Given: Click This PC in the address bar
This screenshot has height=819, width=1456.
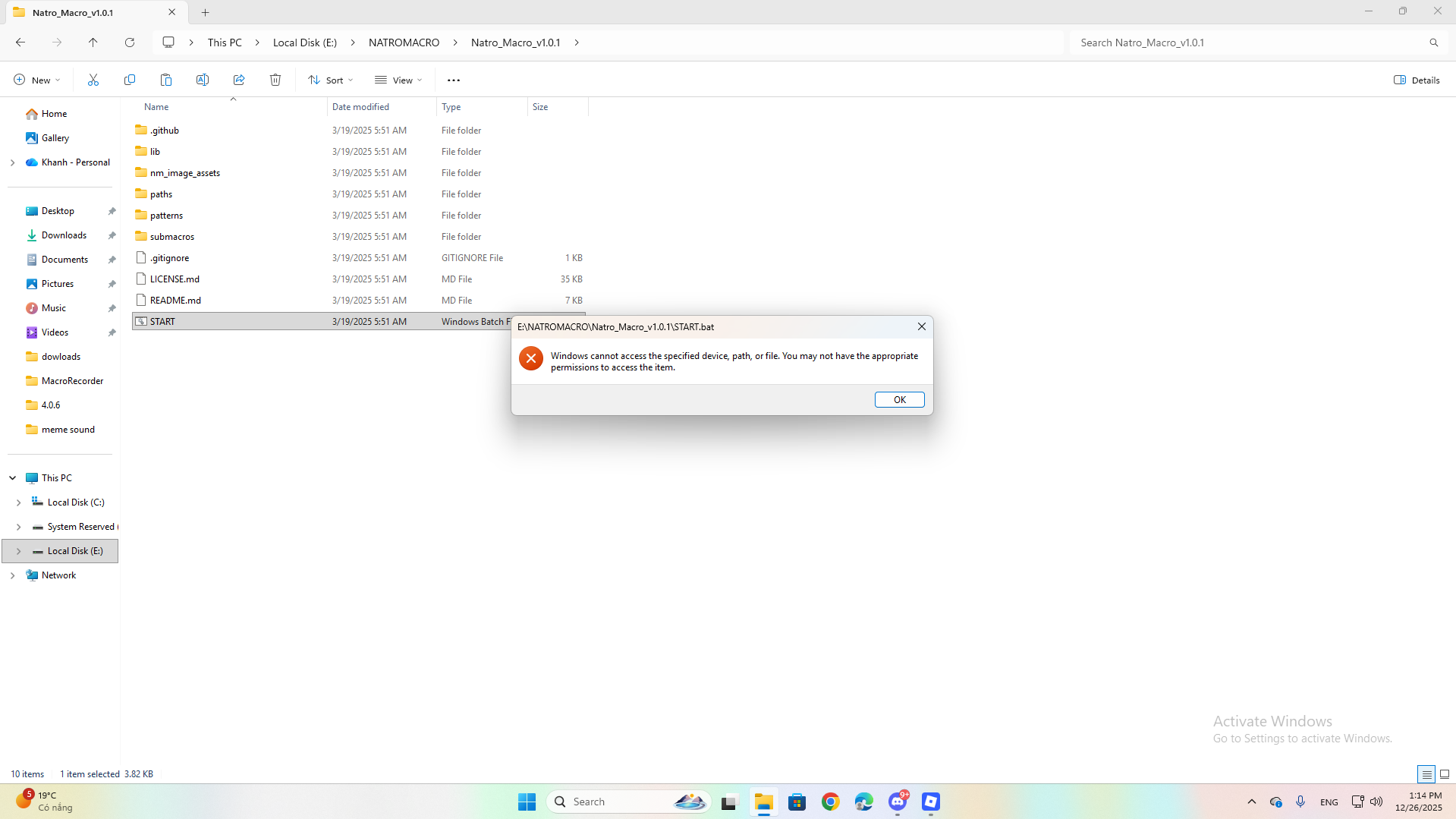Looking at the screenshot, I should [225, 43].
